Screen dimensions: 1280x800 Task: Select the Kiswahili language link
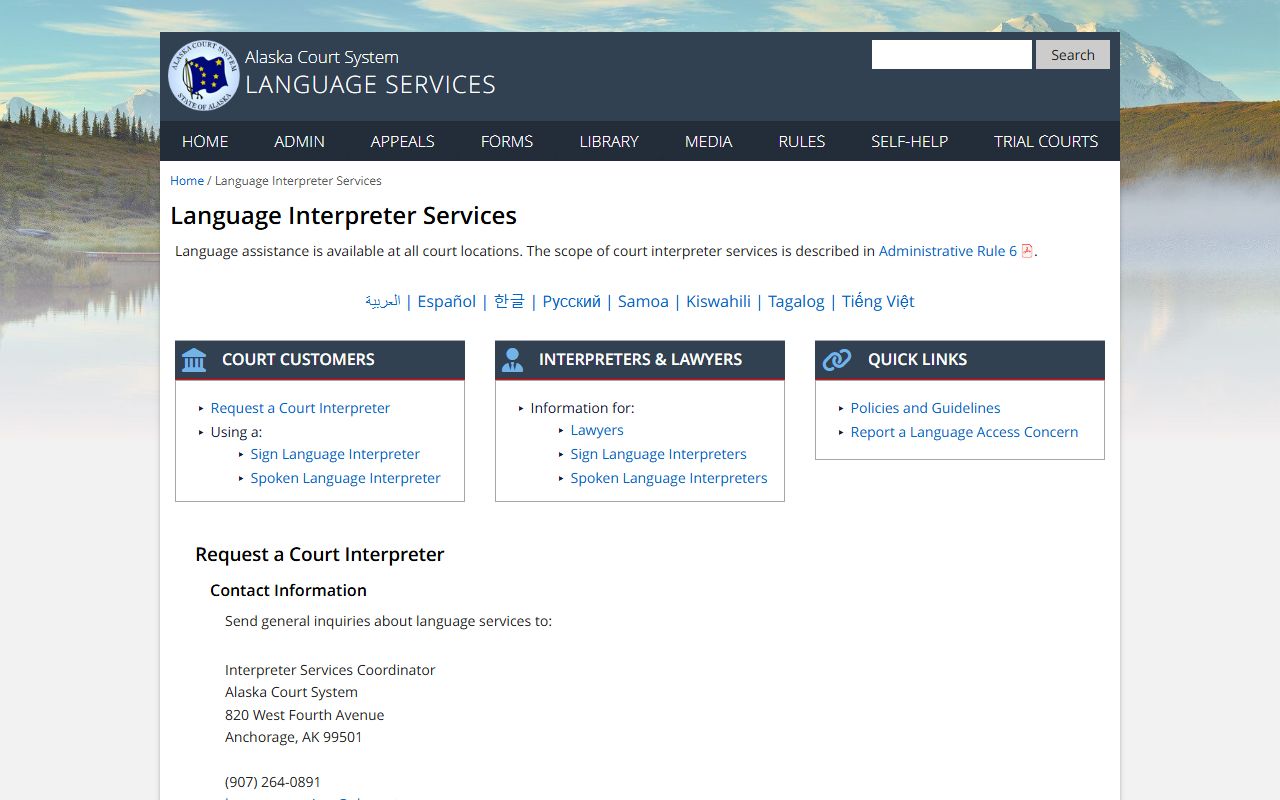click(x=718, y=301)
